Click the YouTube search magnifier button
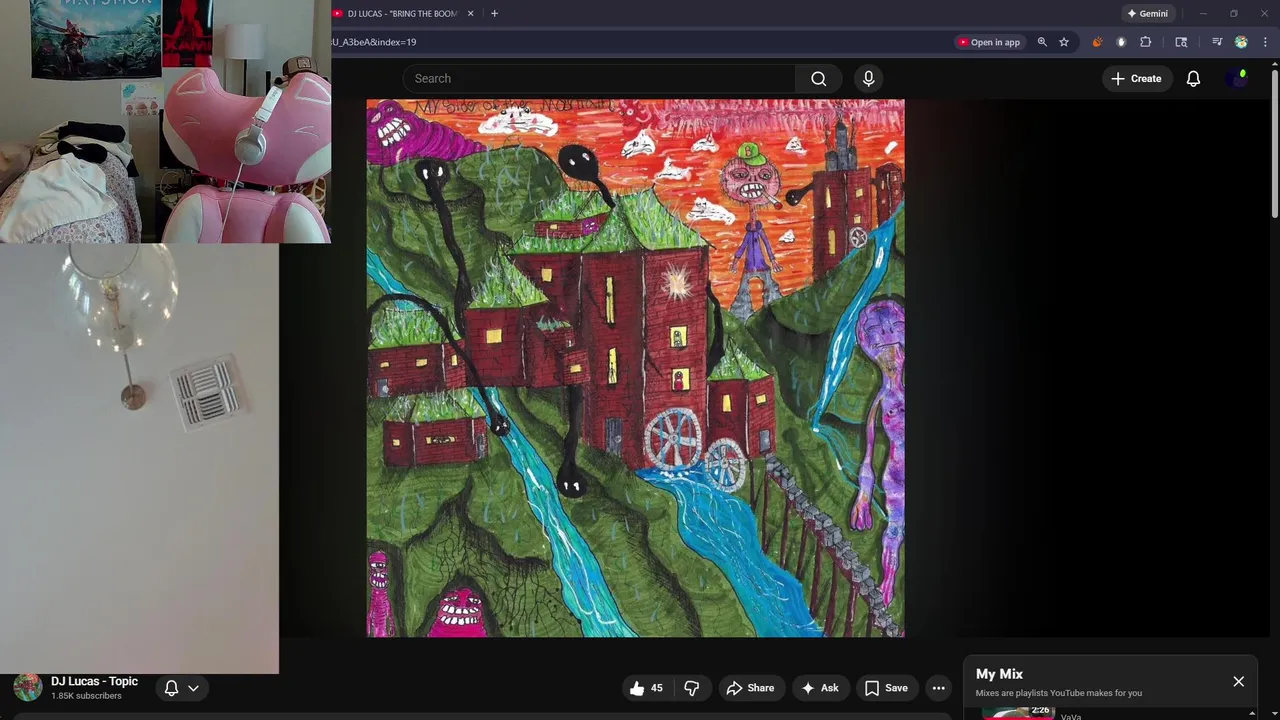1280x720 pixels. (x=819, y=78)
